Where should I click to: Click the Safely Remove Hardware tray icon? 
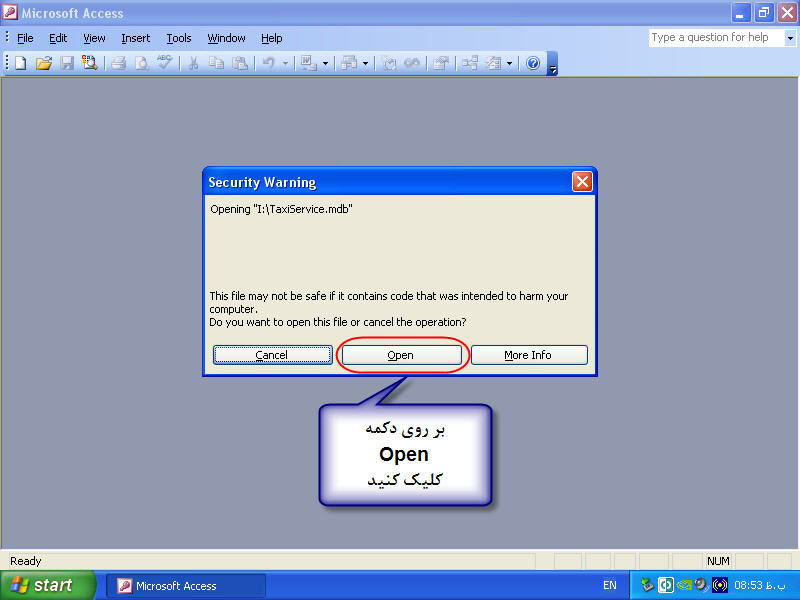coord(647,585)
